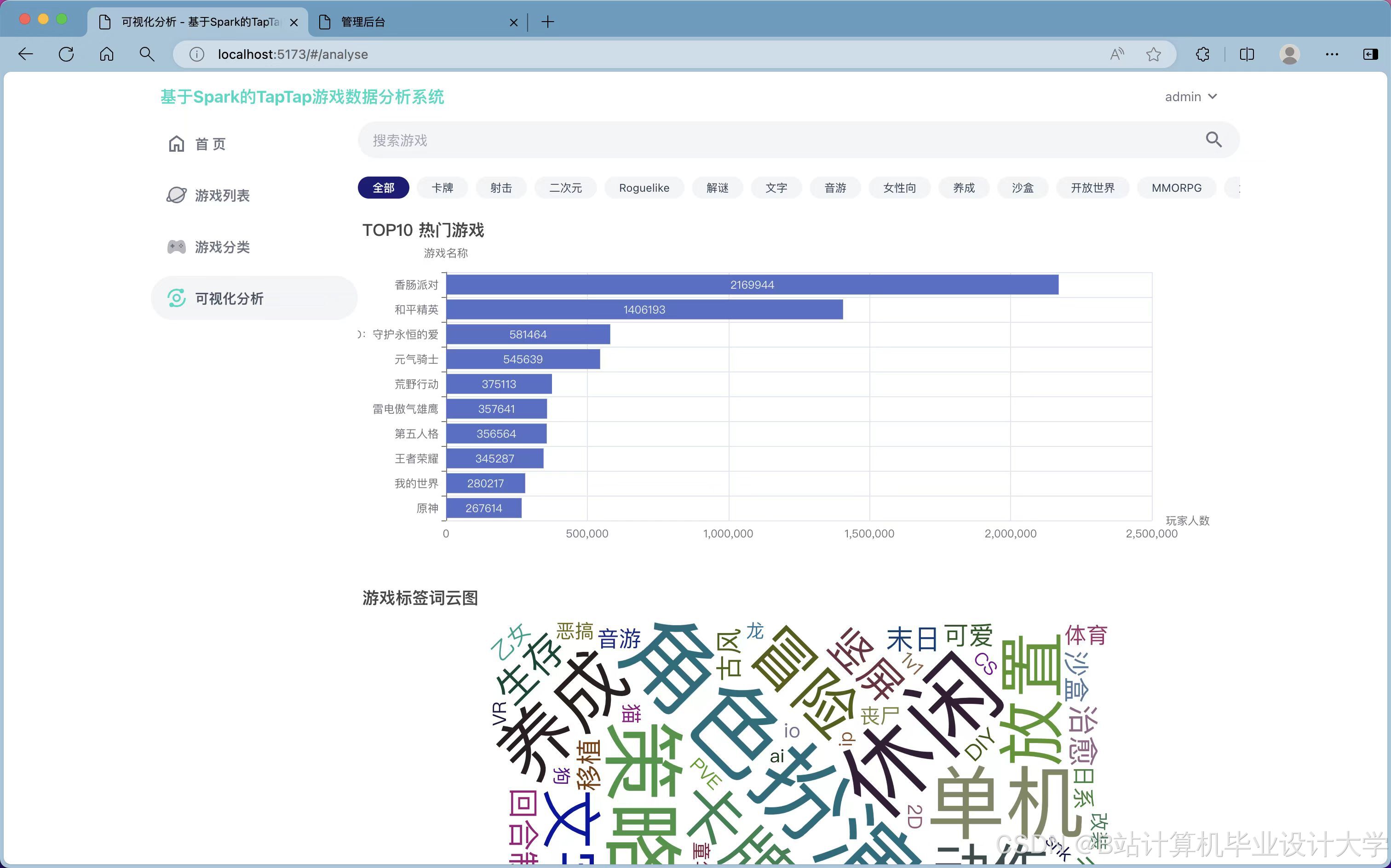
Task: Select 可视化分析 in sidebar menu
Action: pyautogui.click(x=229, y=298)
